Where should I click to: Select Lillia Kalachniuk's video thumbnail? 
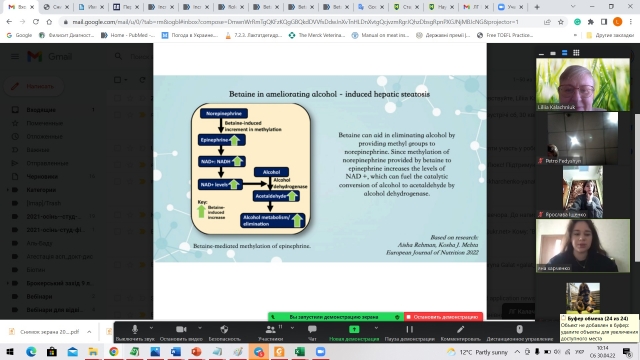click(x=582, y=84)
